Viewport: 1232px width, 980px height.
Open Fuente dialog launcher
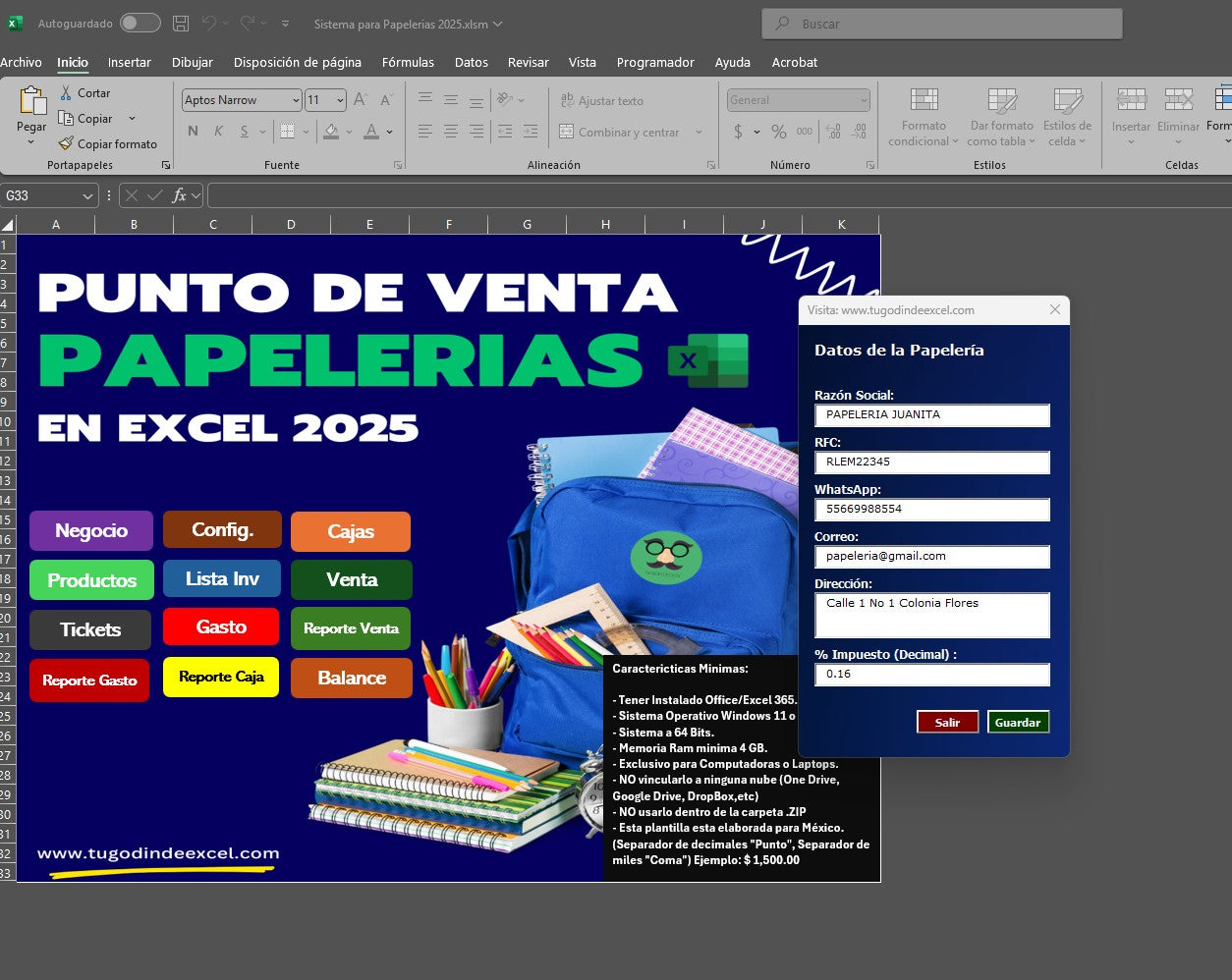coord(398,165)
